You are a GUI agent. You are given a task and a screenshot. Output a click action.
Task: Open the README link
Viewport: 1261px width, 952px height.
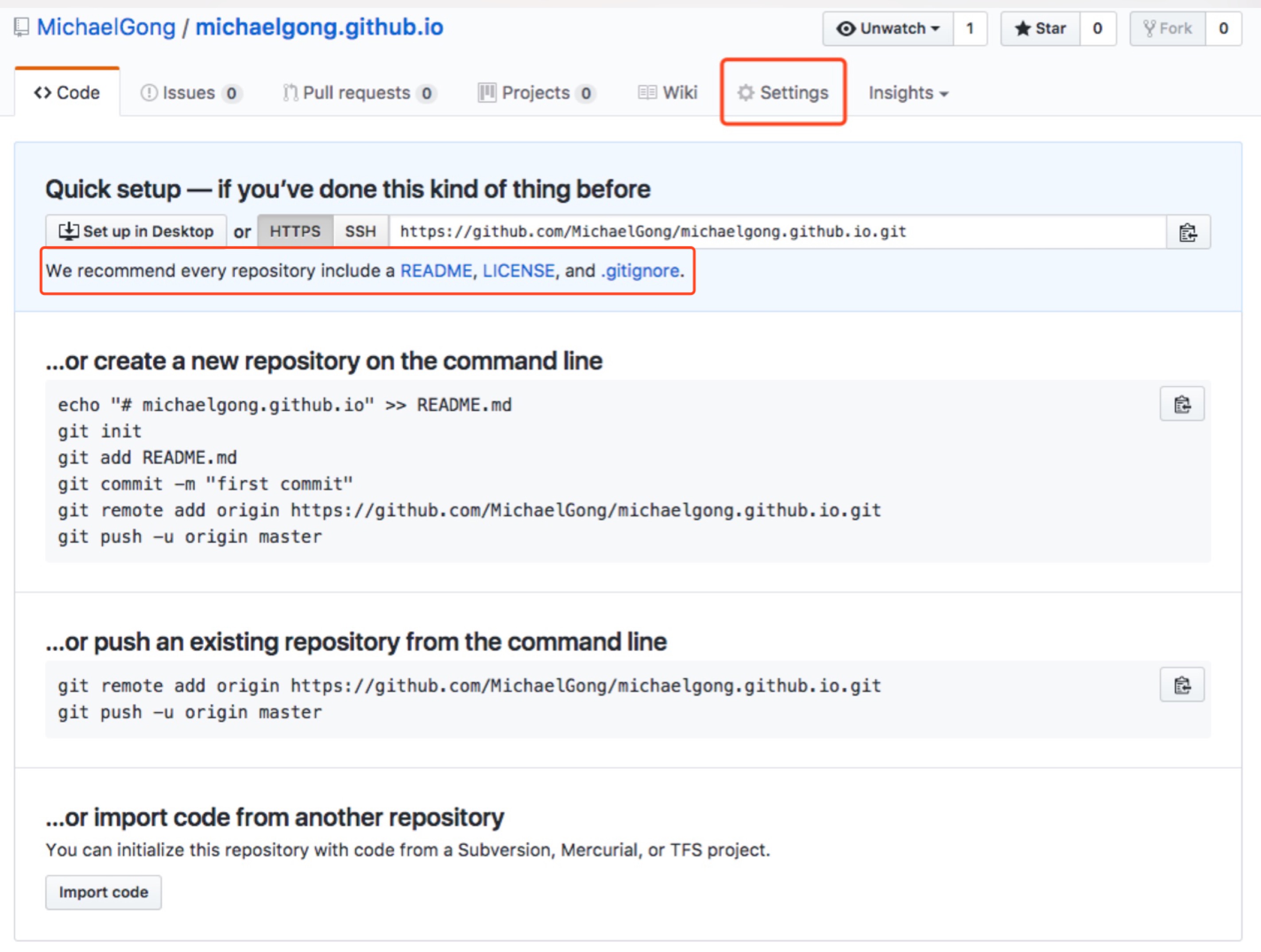tap(436, 271)
